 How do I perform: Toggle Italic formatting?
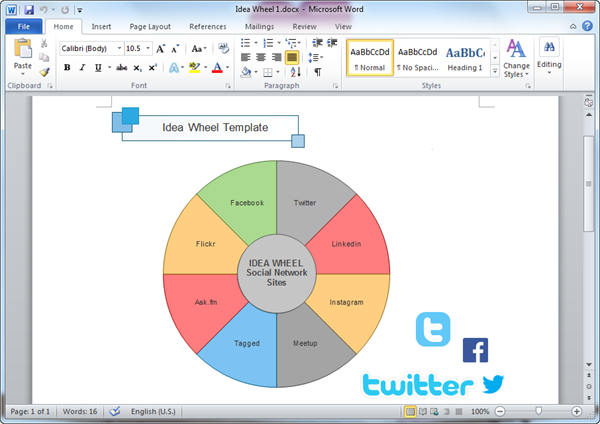82,68
